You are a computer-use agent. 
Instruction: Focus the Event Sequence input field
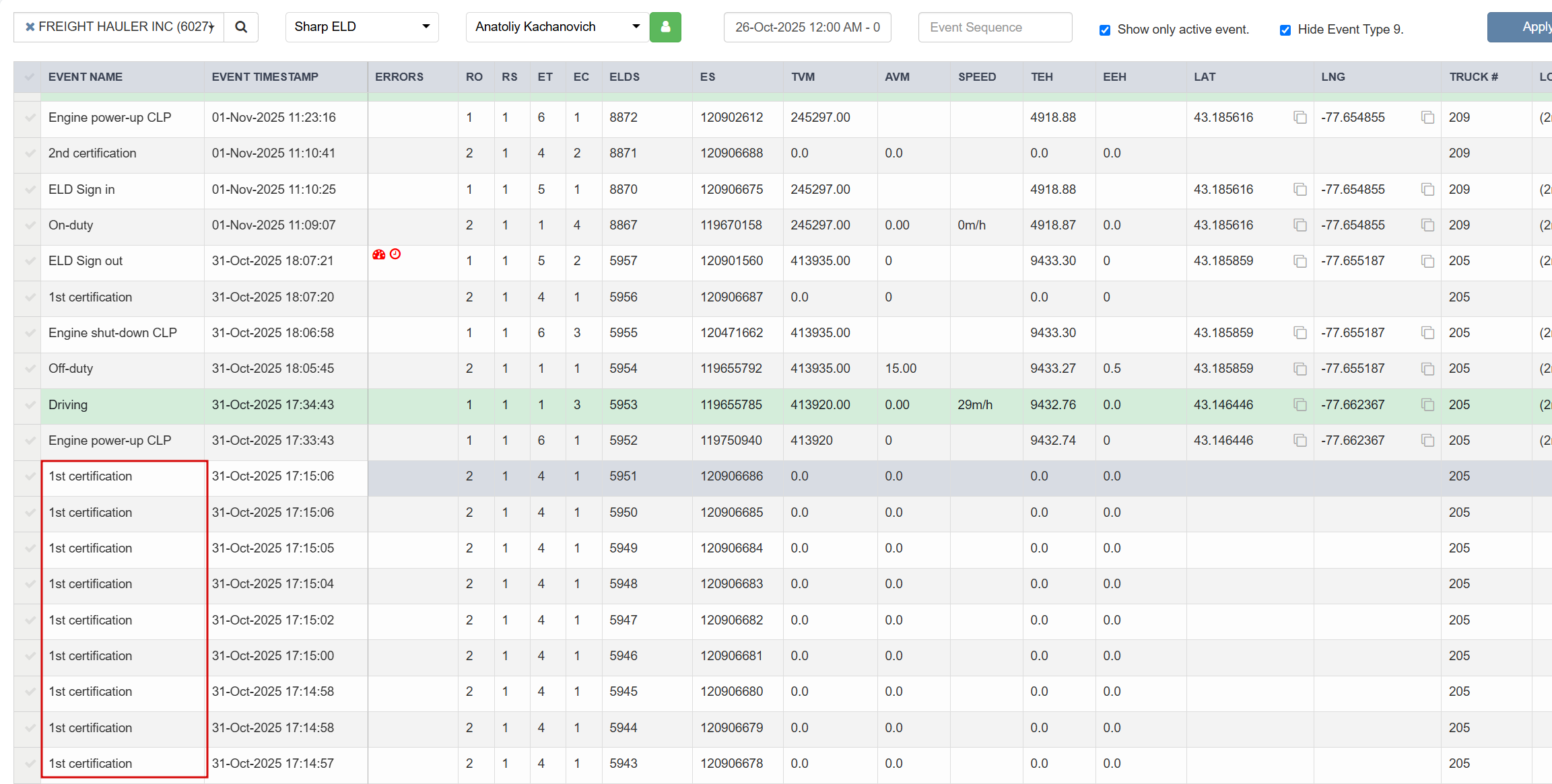point(994,27)
